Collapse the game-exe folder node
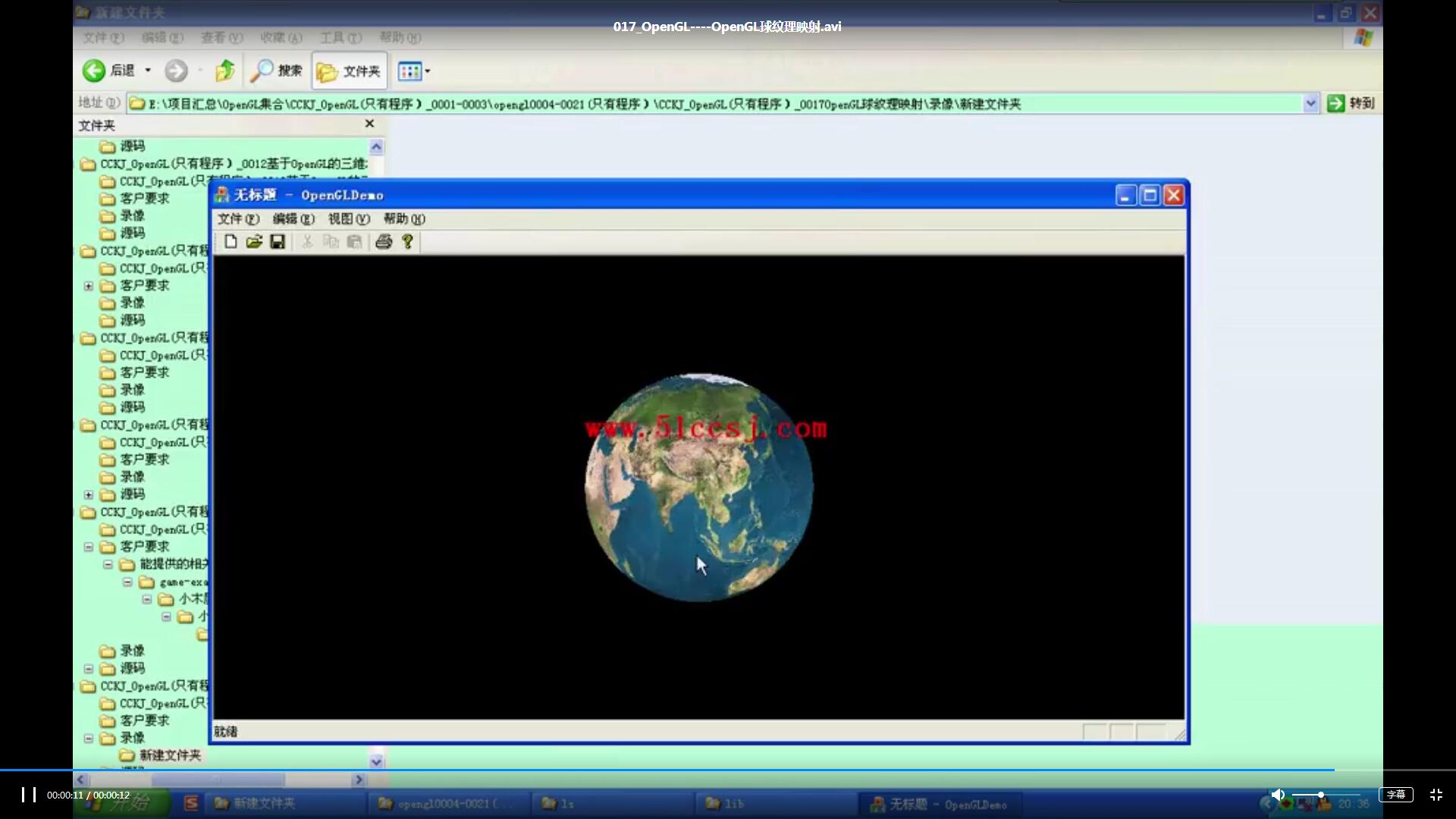The width and height of the screenshot is (1456, 819). point(127,582)
